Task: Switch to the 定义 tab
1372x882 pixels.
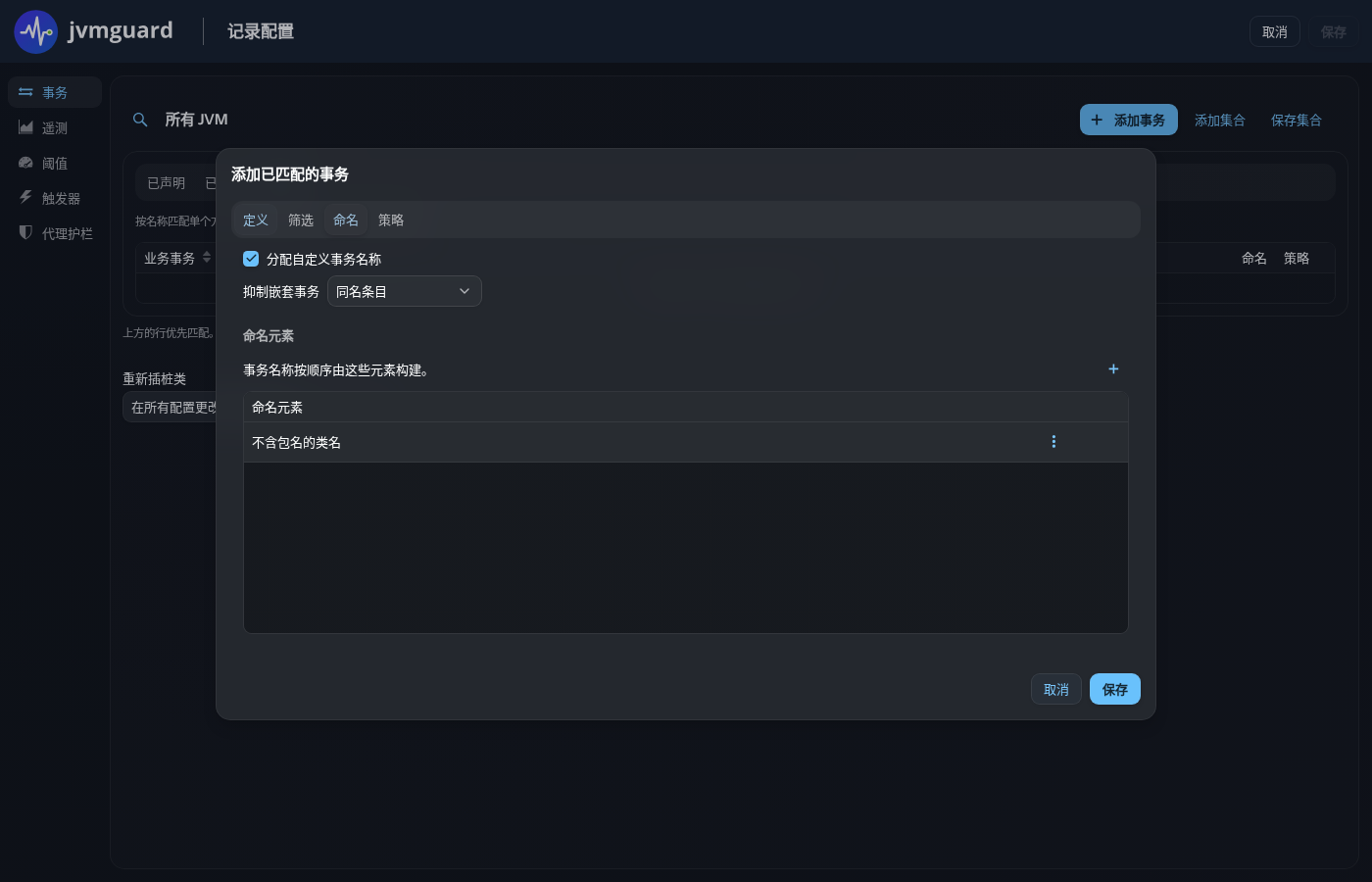Action: pyautogui.click(x=256, y=220)
